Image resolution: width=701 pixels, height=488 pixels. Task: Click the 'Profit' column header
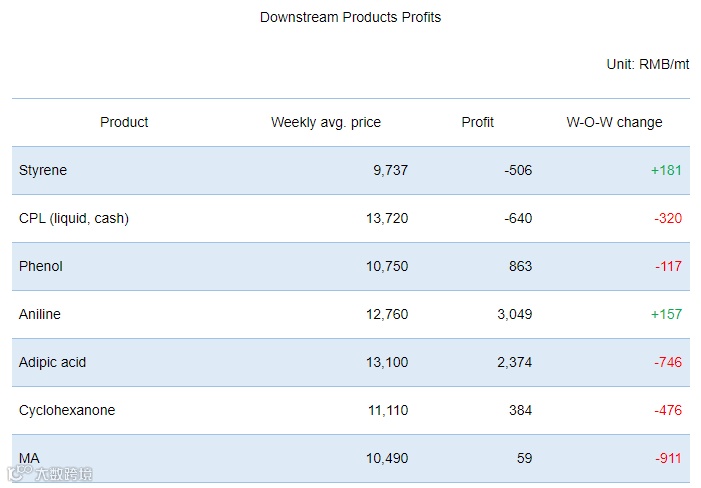pyautogui.click(x=477, y=122)
